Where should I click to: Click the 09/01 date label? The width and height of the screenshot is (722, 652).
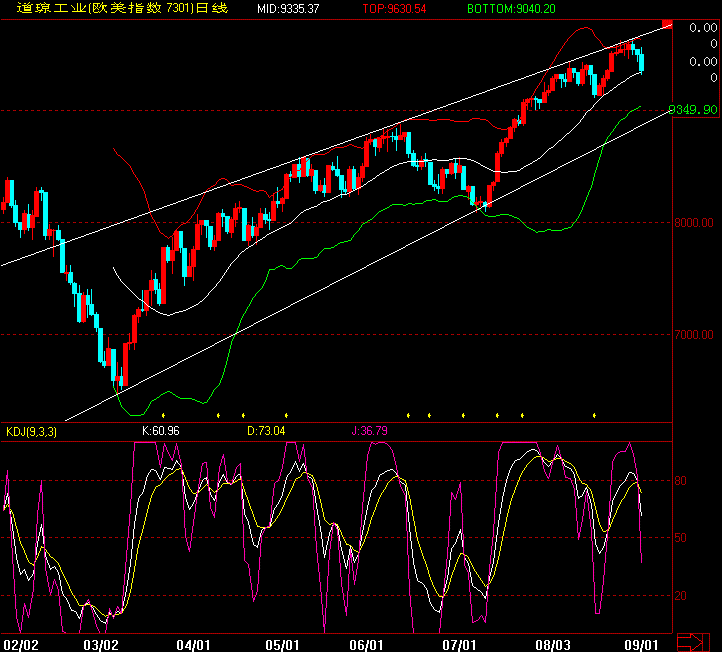pos(641,645)
